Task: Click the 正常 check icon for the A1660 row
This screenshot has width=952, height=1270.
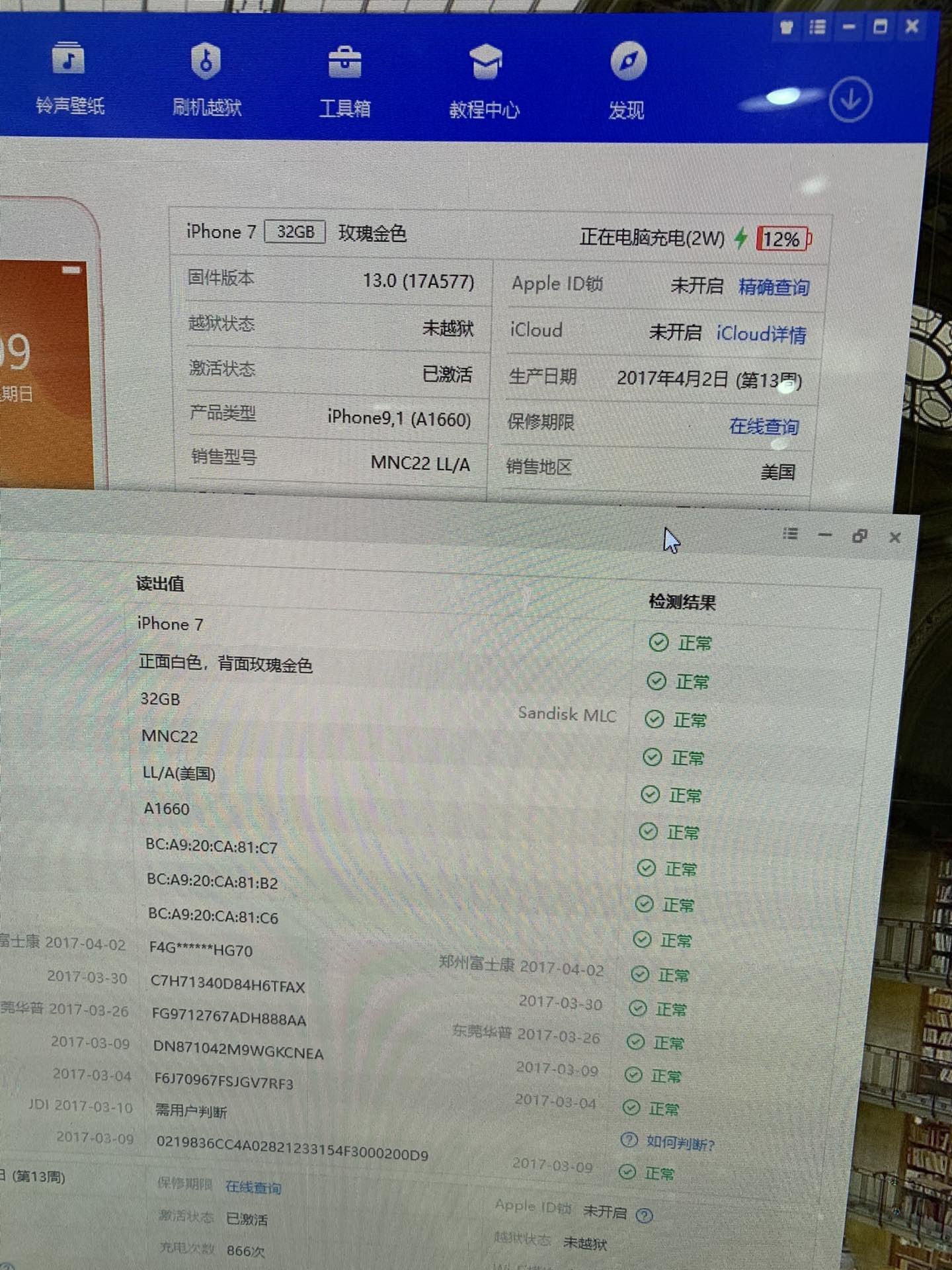Action: 648,831
